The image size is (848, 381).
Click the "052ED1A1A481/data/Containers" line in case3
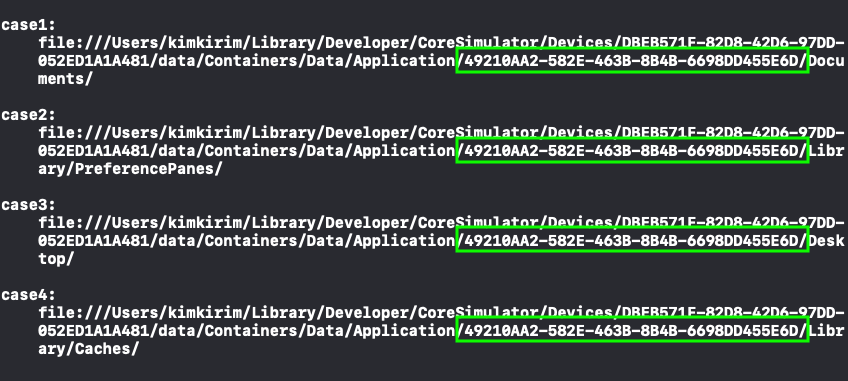coord(441,241)
